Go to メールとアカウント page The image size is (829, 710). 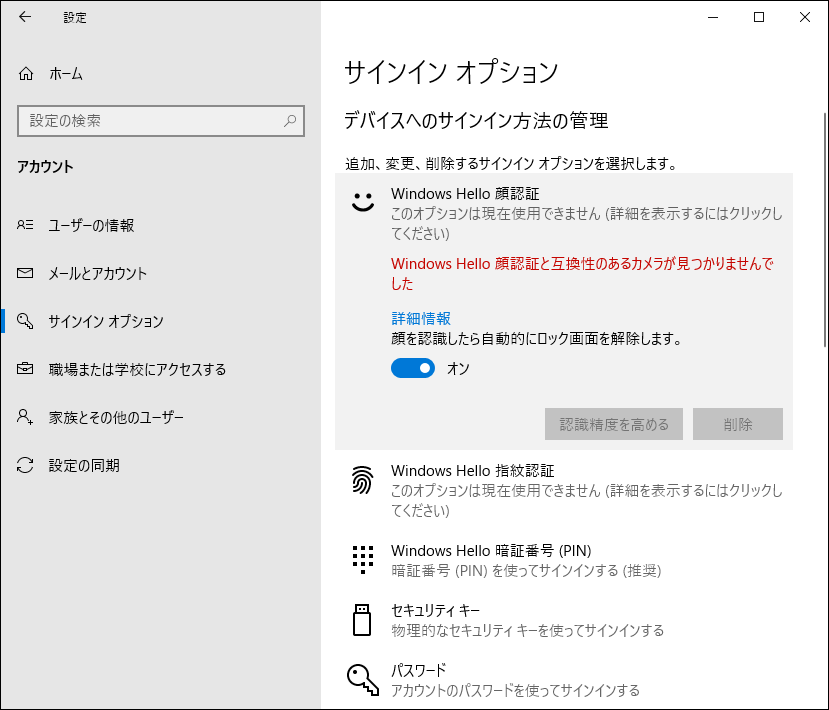(161, 273)
